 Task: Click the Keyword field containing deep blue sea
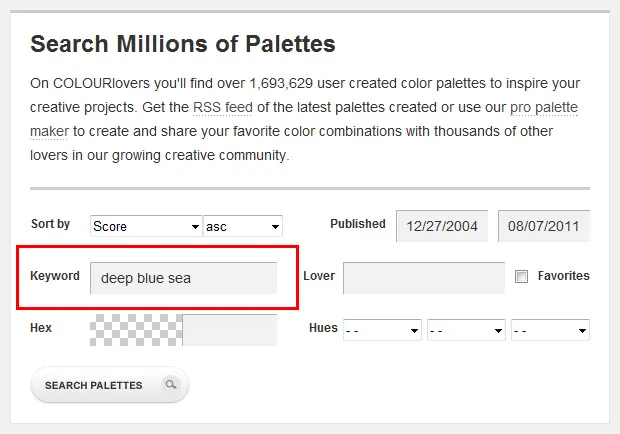pos(183,278)
